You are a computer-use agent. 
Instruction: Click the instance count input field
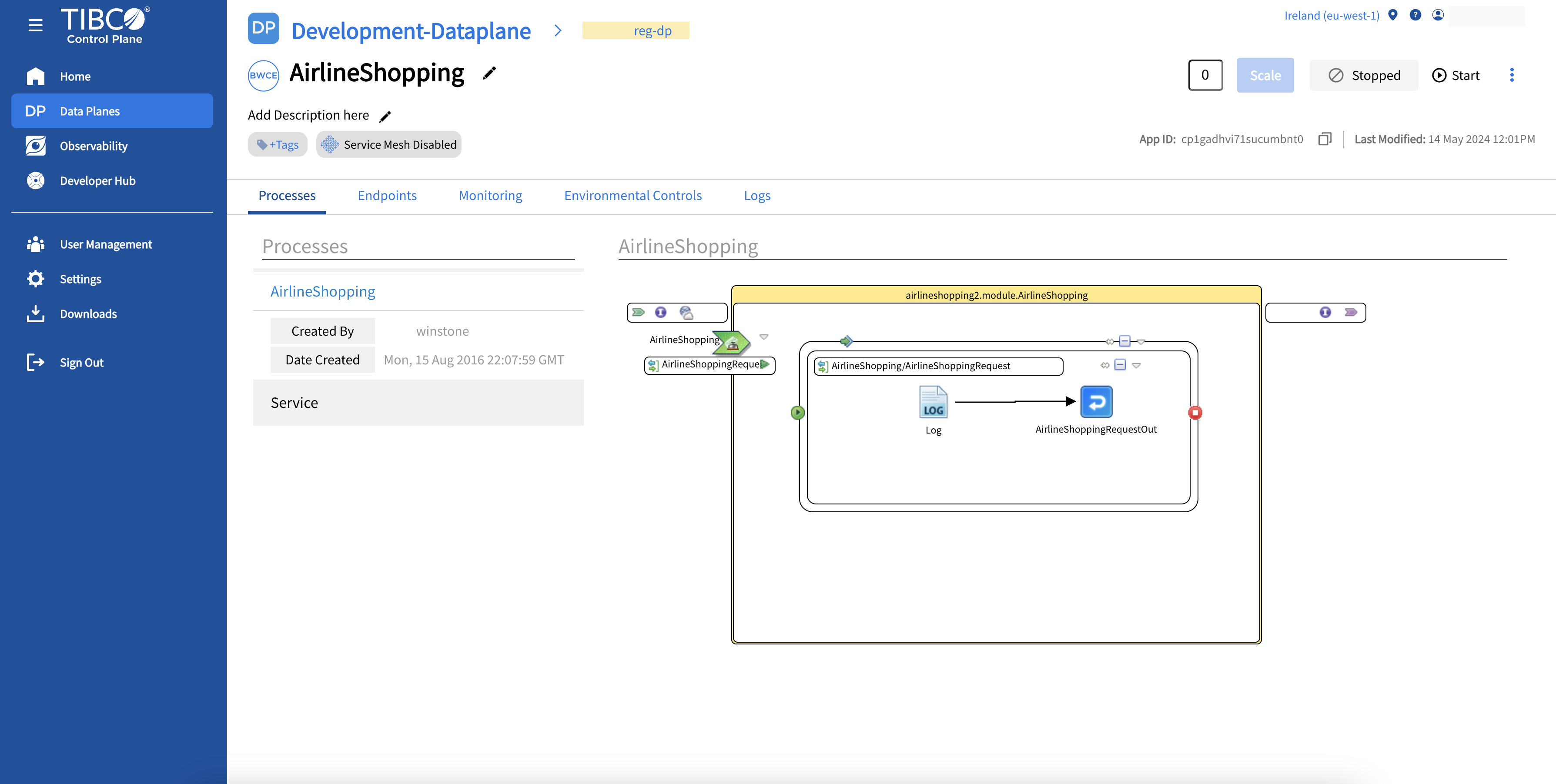[1205, 76]
